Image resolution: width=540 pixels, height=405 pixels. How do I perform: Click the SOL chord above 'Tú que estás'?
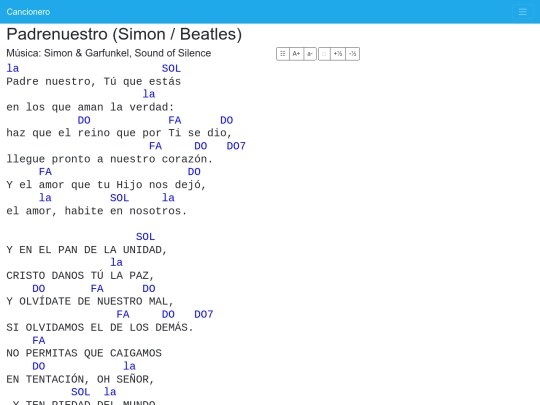[x=171, y=69]
